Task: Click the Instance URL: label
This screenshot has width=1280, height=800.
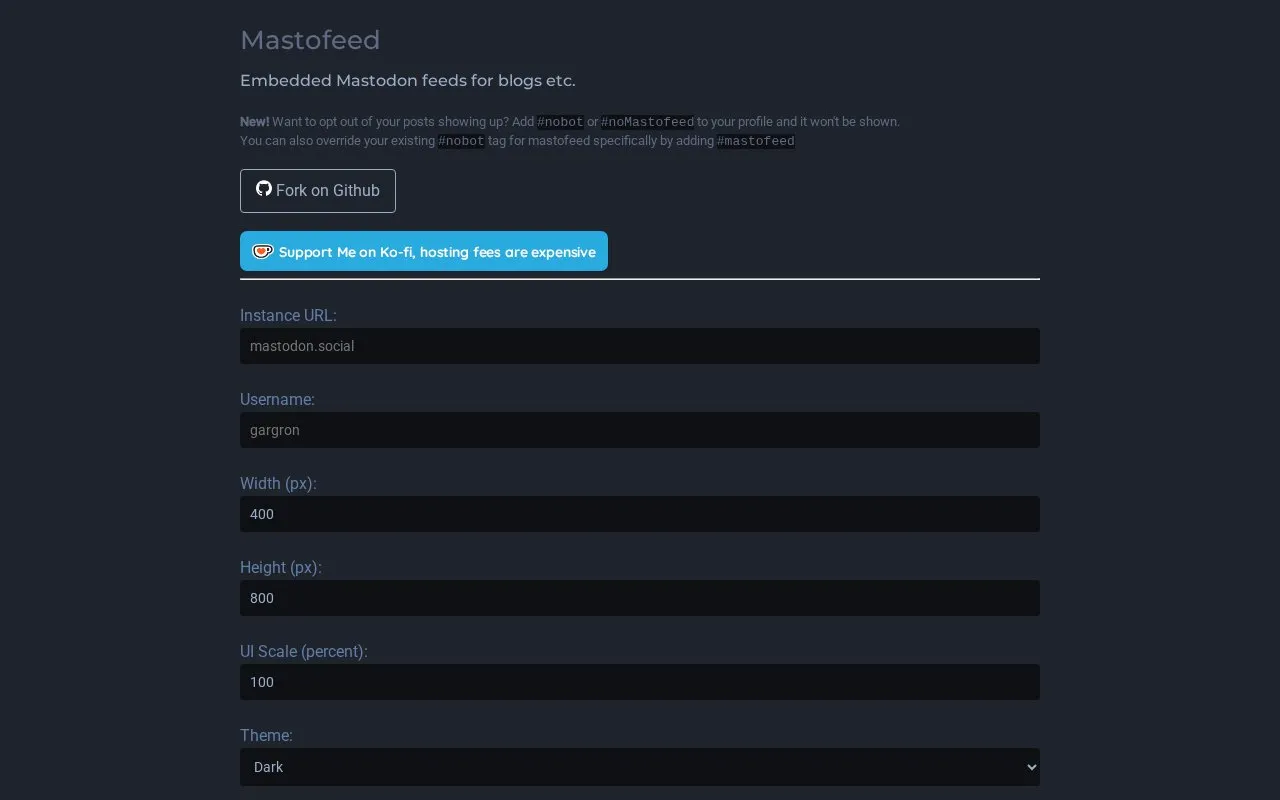Action: 288,315
